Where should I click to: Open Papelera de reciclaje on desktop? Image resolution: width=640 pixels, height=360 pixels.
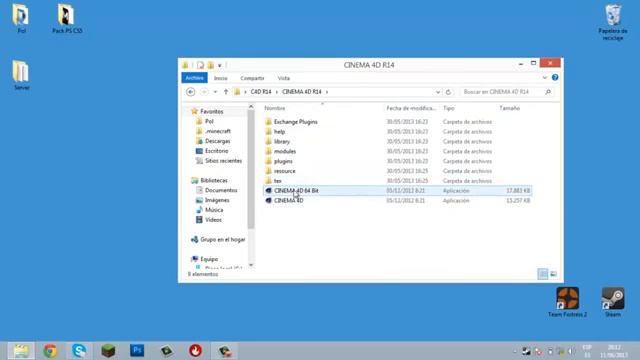click(613, 22)
